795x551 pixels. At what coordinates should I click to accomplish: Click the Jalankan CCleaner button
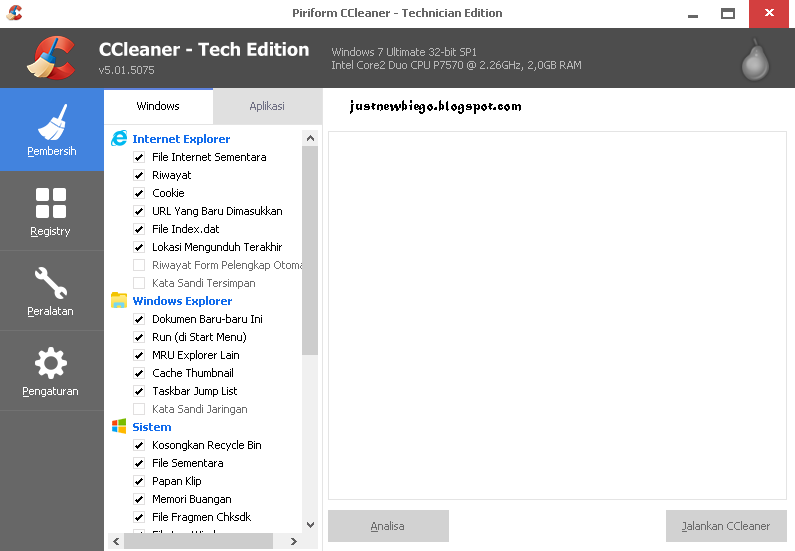coord(726,526)
